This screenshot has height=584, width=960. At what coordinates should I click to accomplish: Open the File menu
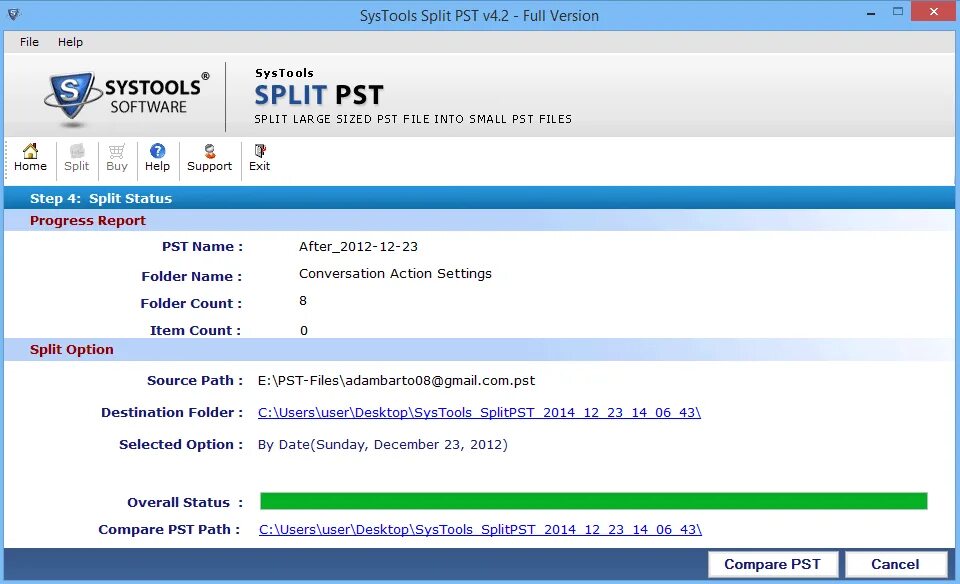click(29, 42)
